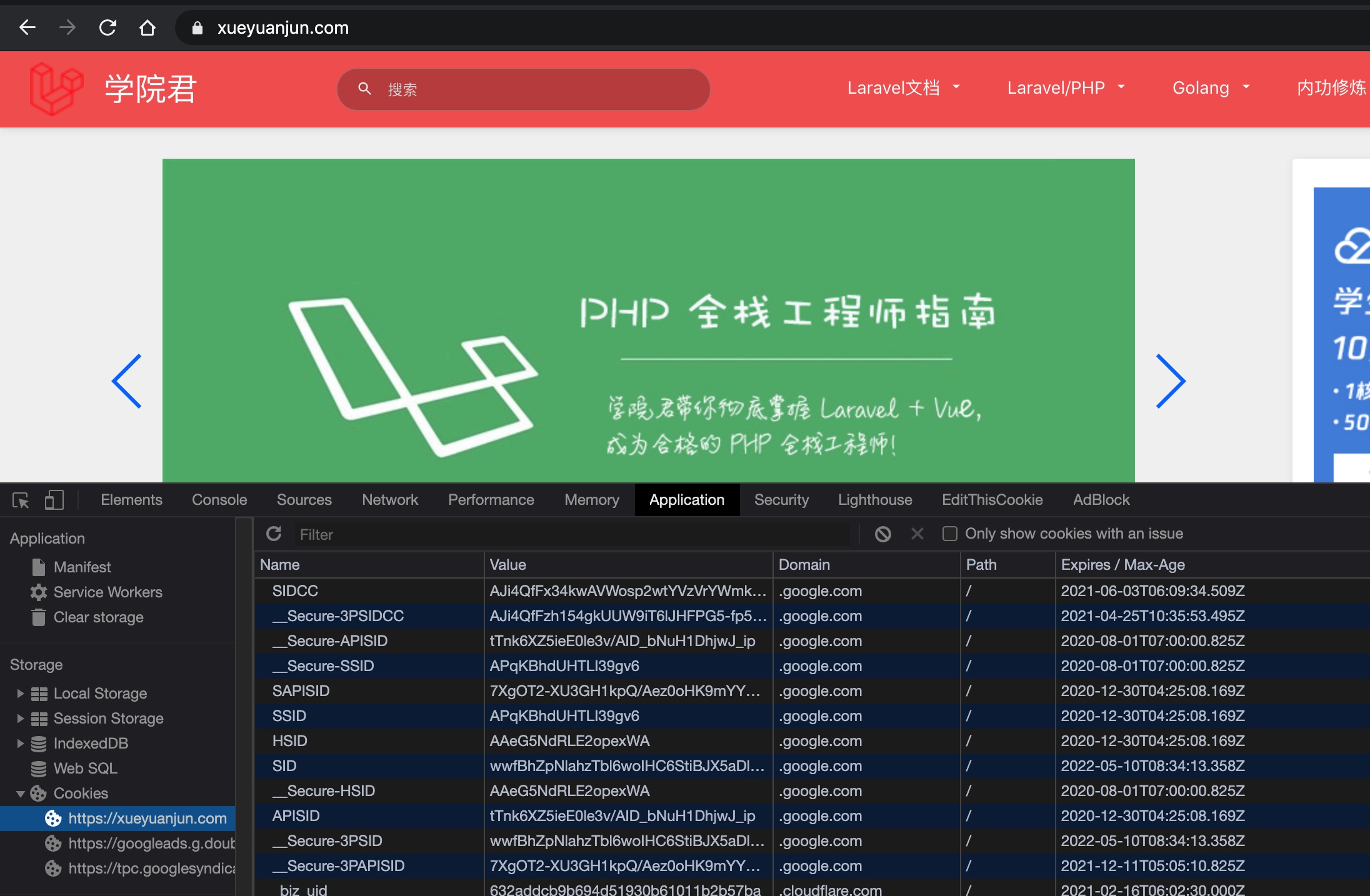Open the Golang dropdown menu
Screen dimensions: 1370x896
1211,87
